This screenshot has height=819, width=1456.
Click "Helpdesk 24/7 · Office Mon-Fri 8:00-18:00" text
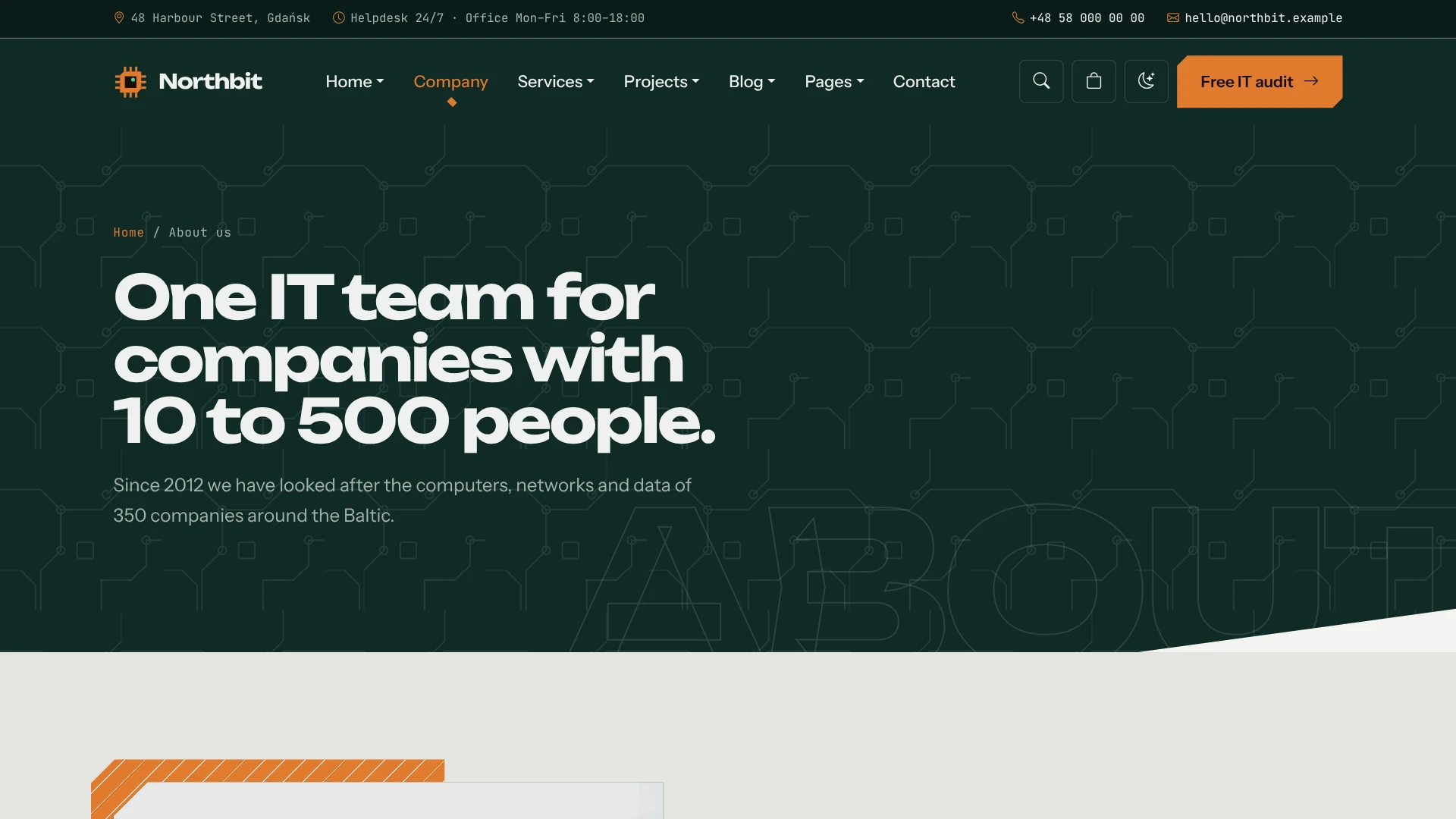[x=497, y=17]
